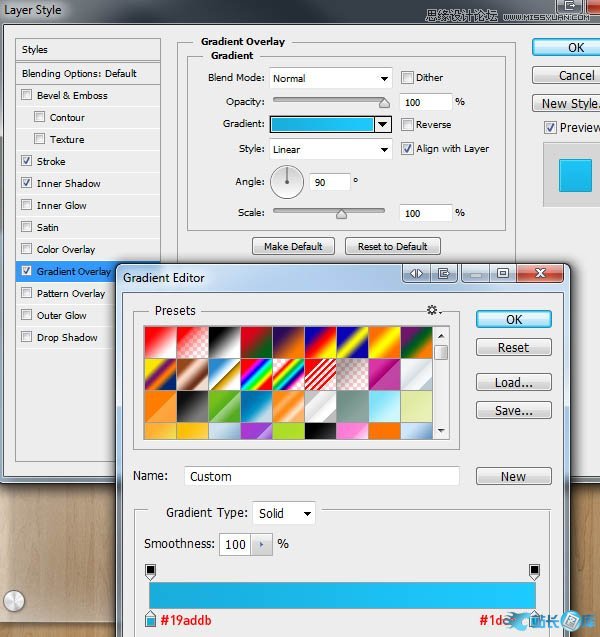Uncheck the Inner Shadow style

pos(26,184)
